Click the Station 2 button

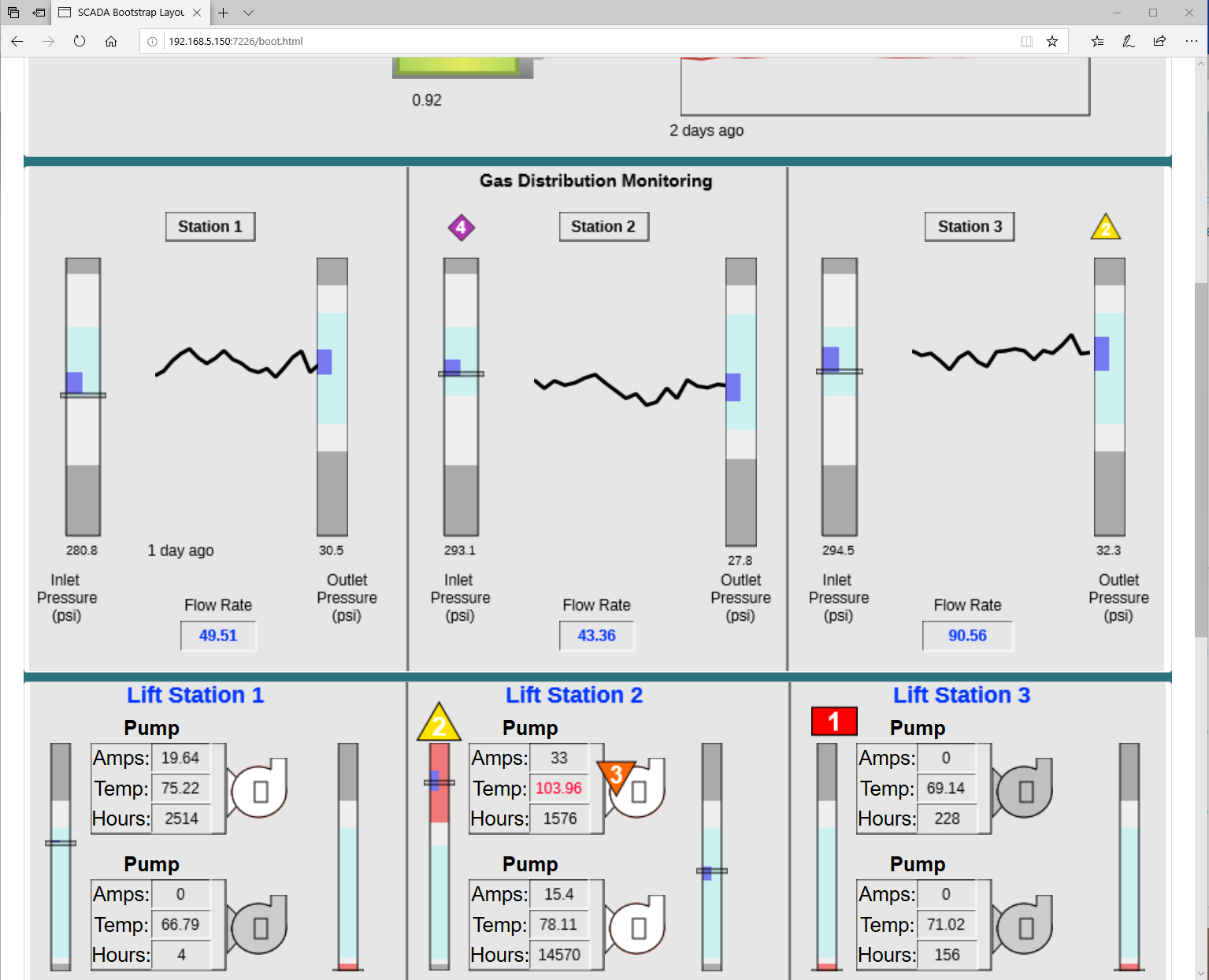(x=603, y=227)
